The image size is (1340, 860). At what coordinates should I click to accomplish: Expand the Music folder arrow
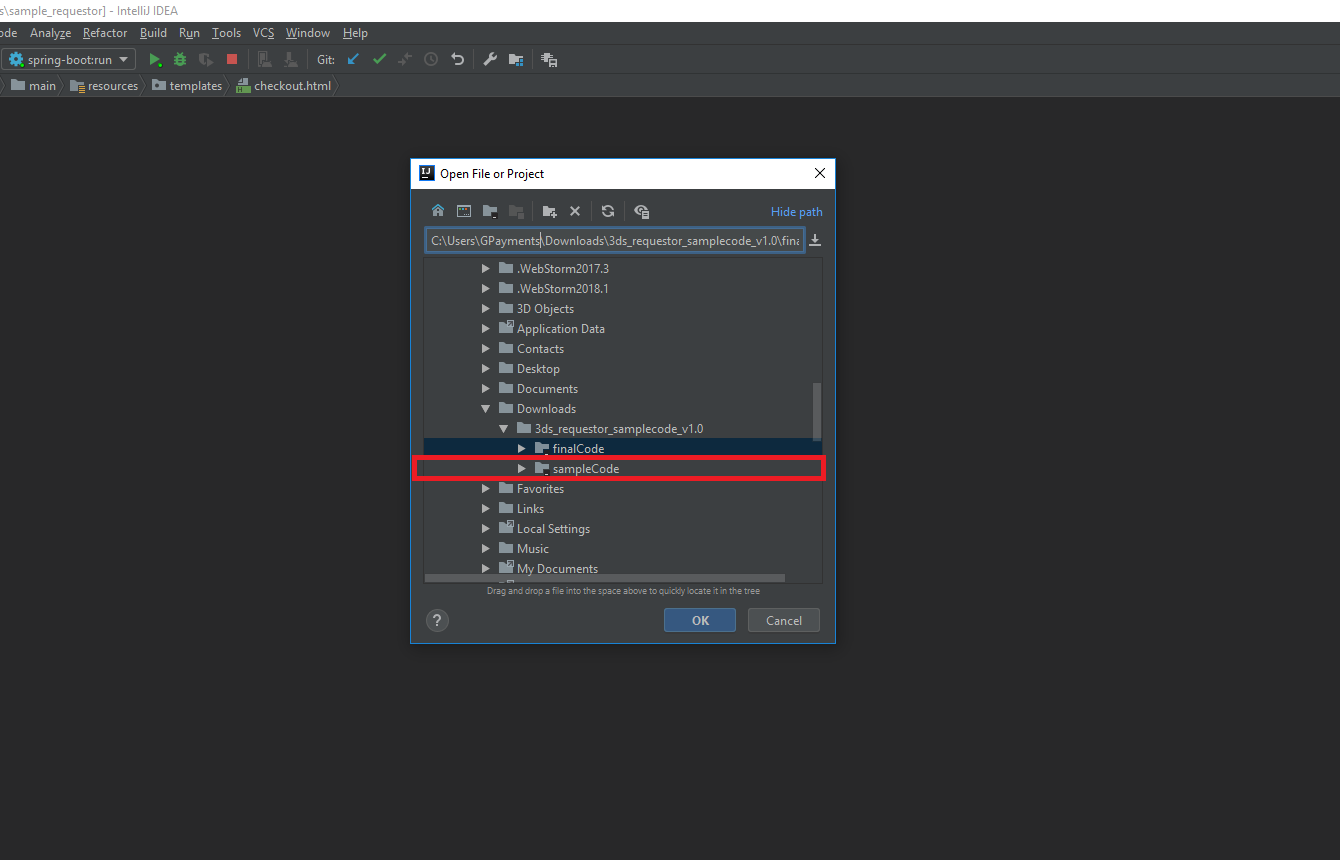click(x=486, y=549)
